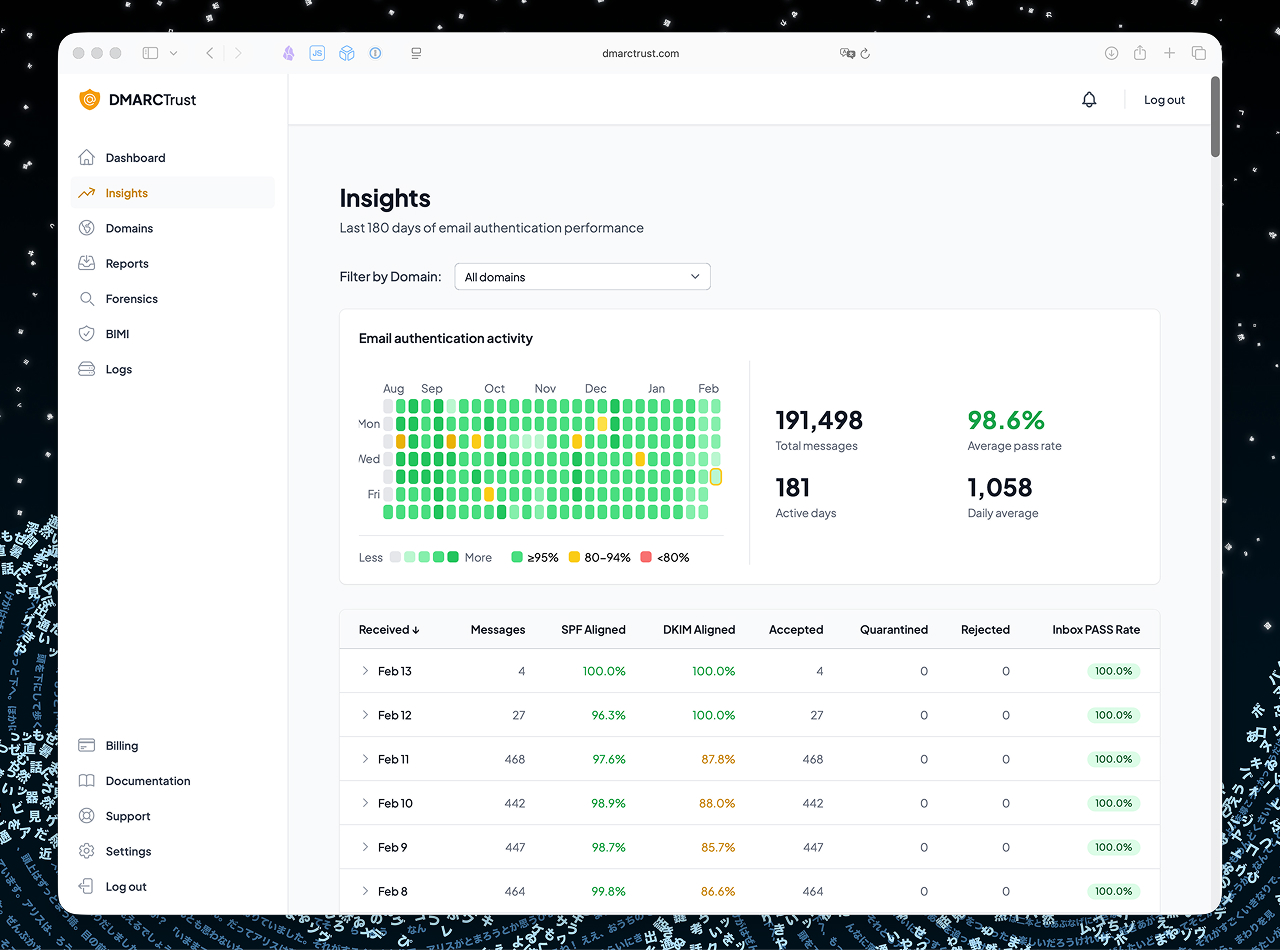1280x950 pixels.
Task: Click the Settings gear icon
Action: click(x=88, y=851)
